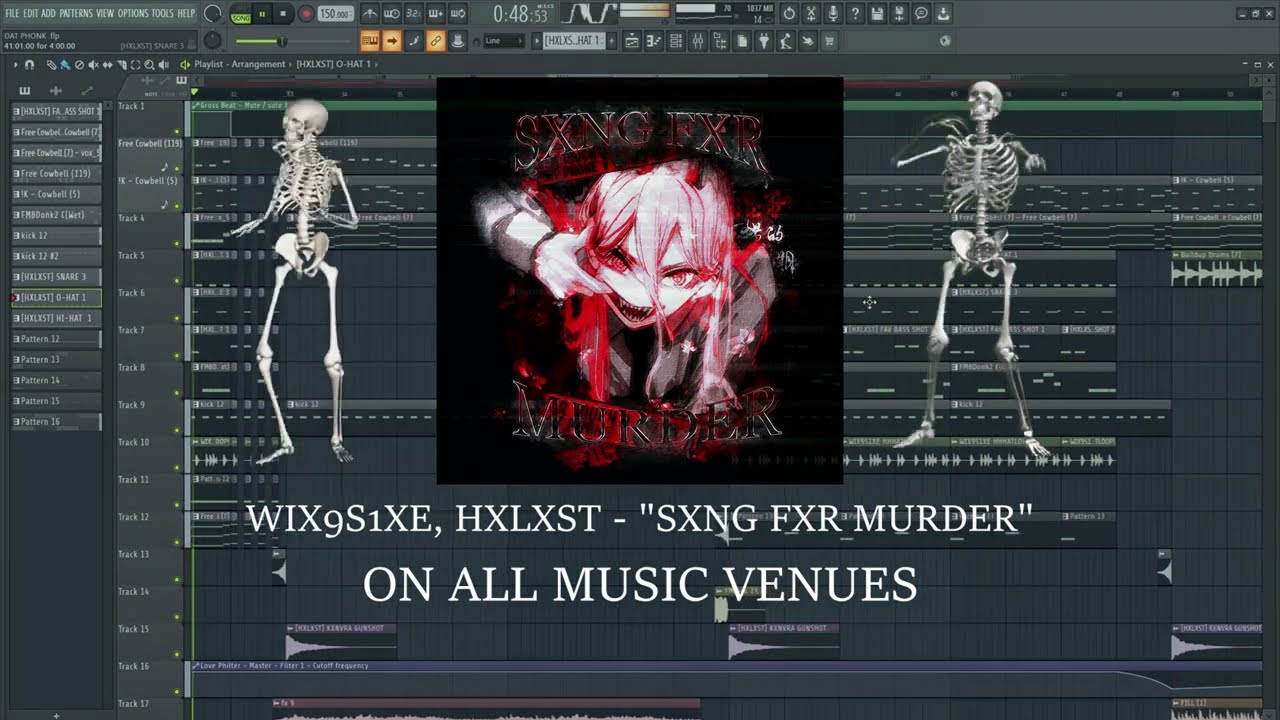Click the floppy disk save icon
The height and width of the screenshot is (720, 1280).
877,14
